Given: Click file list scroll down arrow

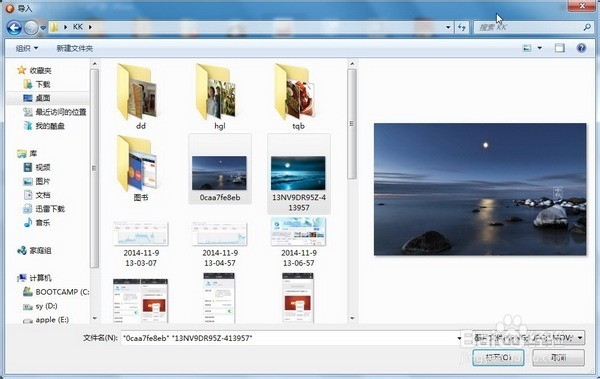Looking at the screenshot, I should 352,318.
